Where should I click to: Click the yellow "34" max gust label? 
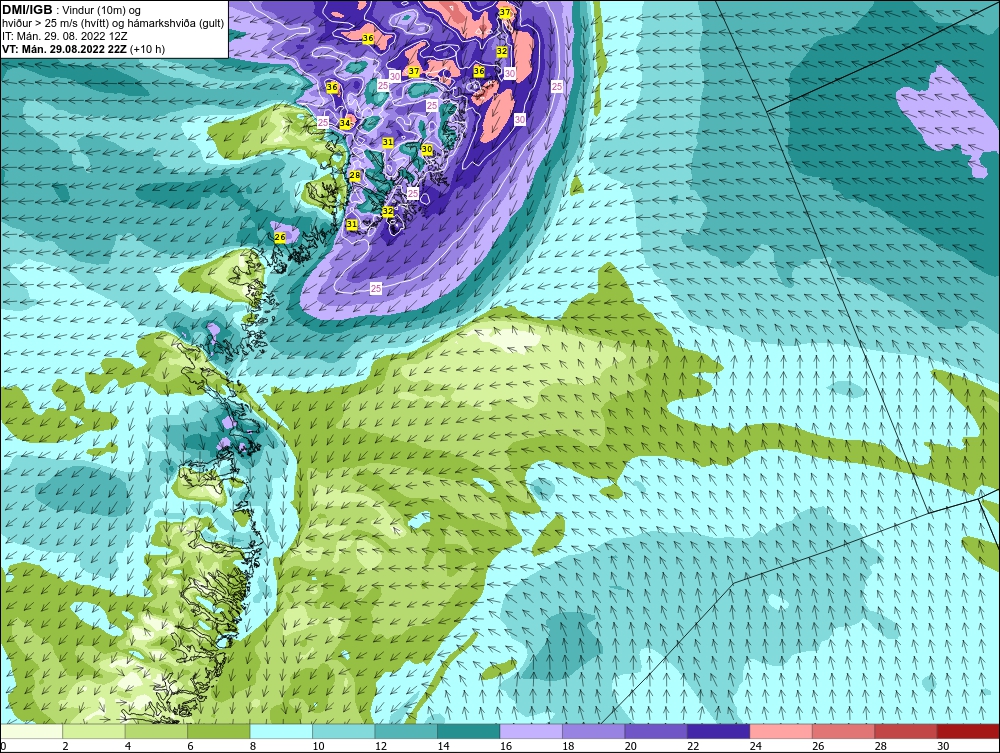coord(345,123)
